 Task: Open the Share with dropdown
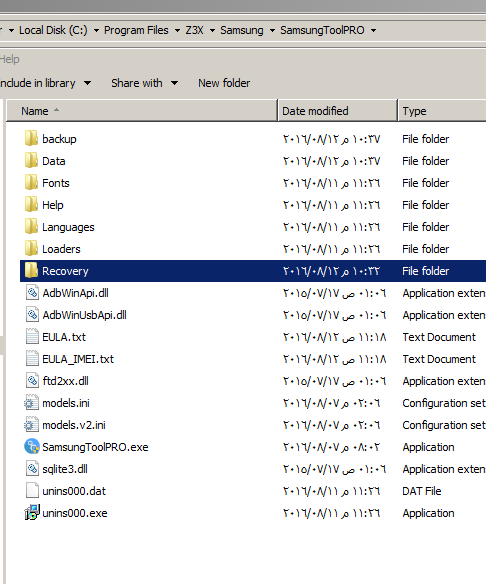point(144,83)
